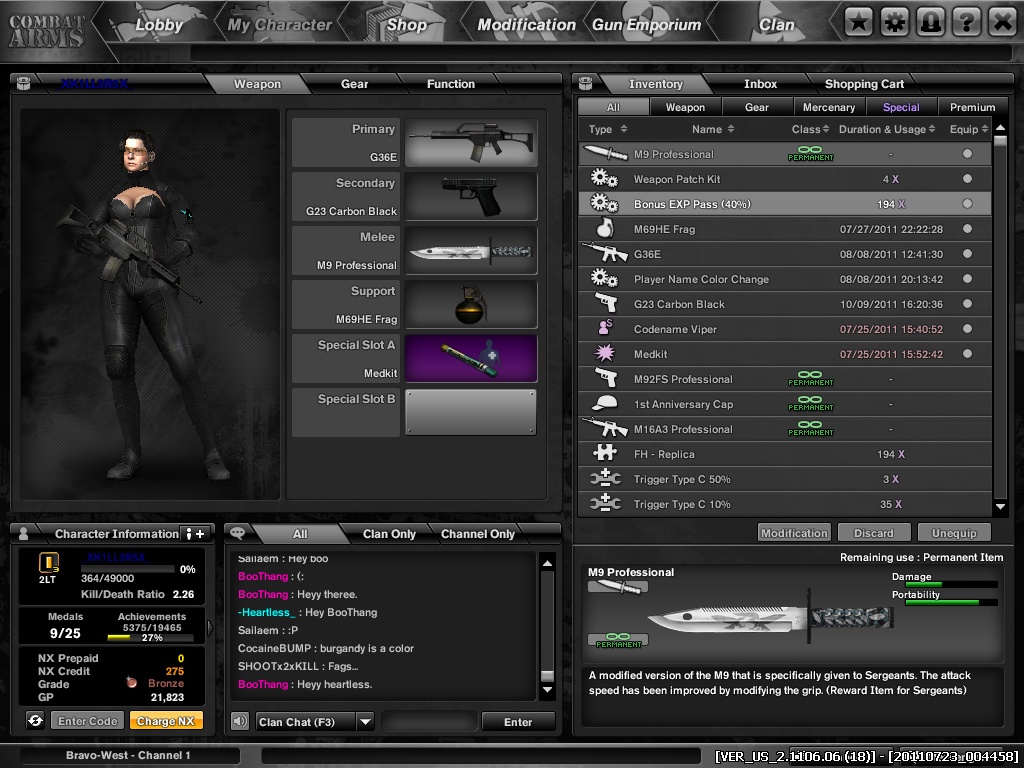This screenshot has width=1024, height=768.
Task: Sort inventory by Type column arrows
Action: 624,129
